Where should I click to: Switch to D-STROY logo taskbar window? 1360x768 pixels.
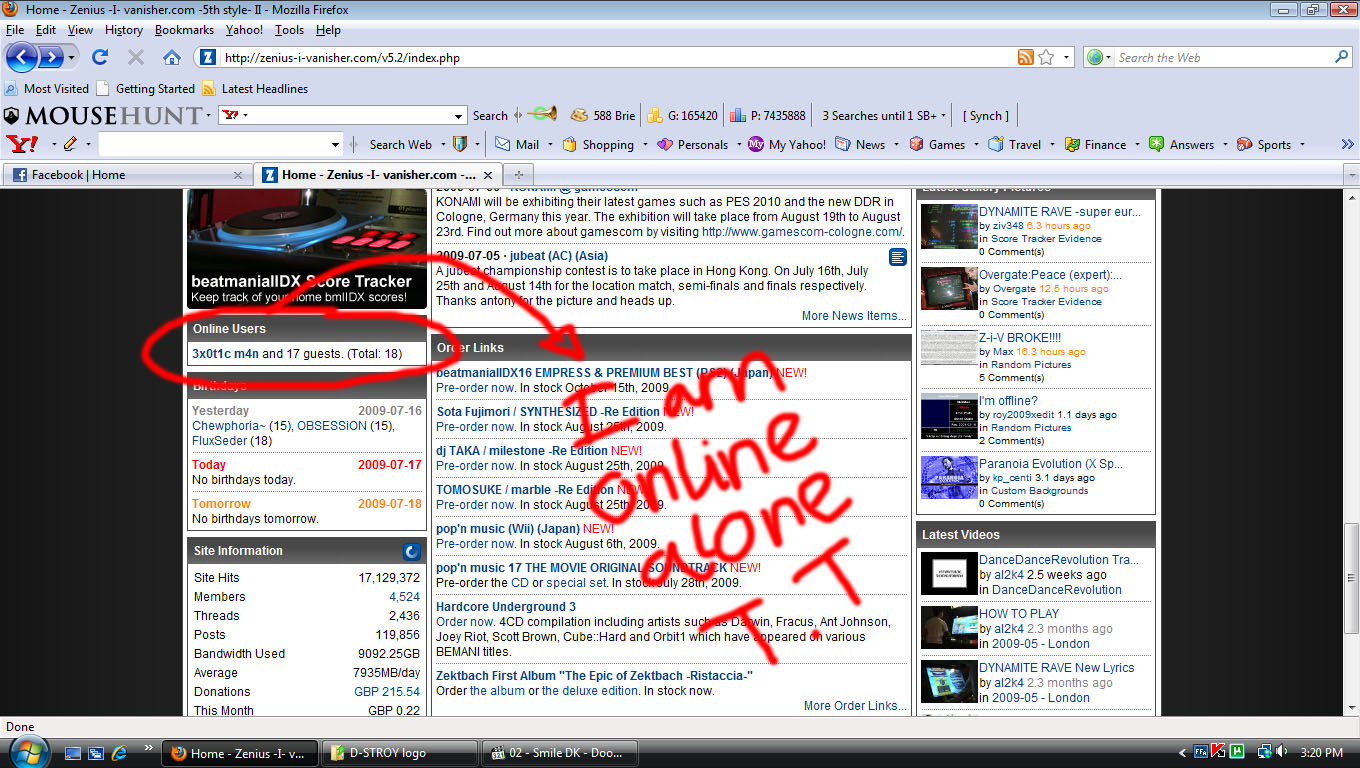(399, 753)
